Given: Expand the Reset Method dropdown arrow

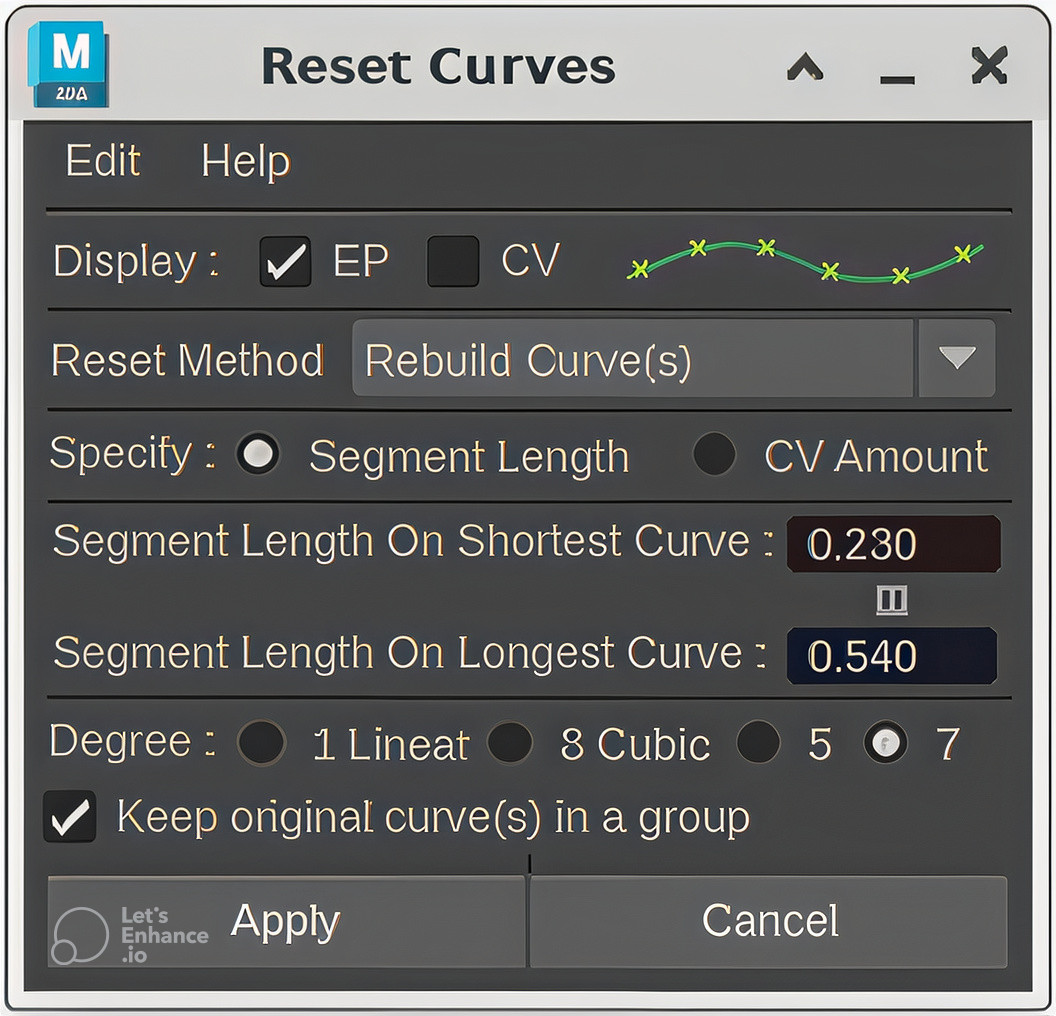Looking at the screenshot, I should 956,359.
